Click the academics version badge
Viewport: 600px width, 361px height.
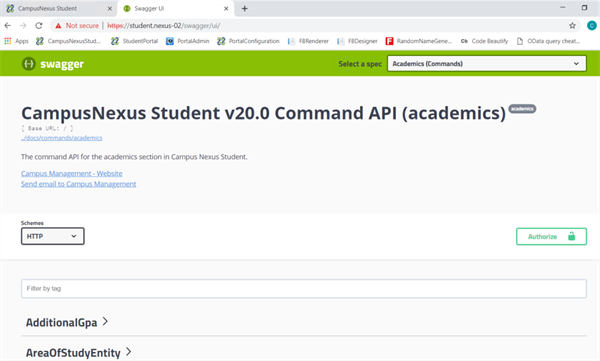tap(522, 109)
